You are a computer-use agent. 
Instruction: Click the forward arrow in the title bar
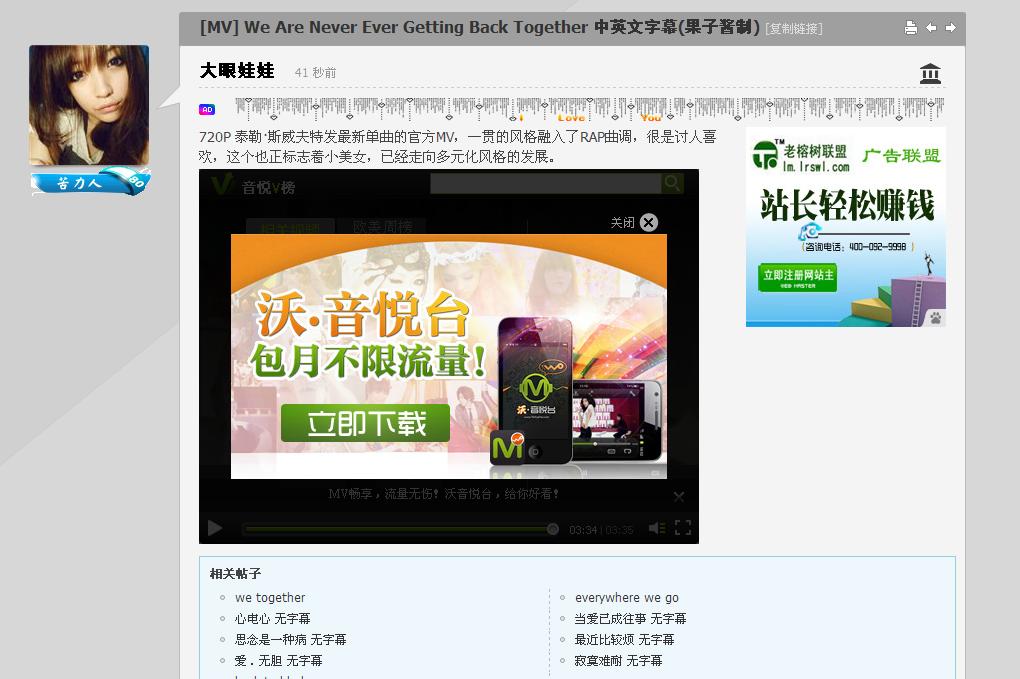951,28
